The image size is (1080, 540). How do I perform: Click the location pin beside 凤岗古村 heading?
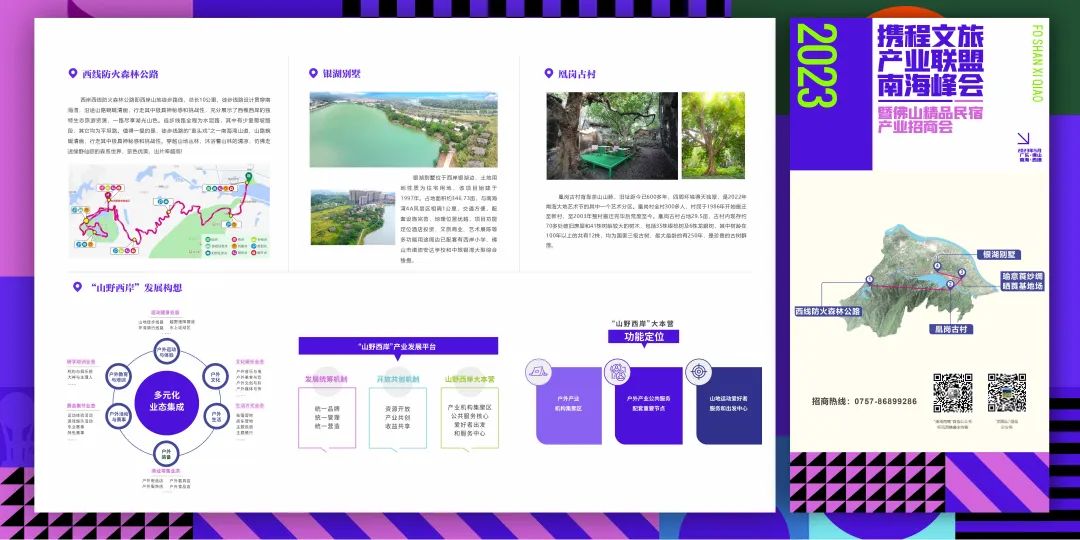point(549,73)
